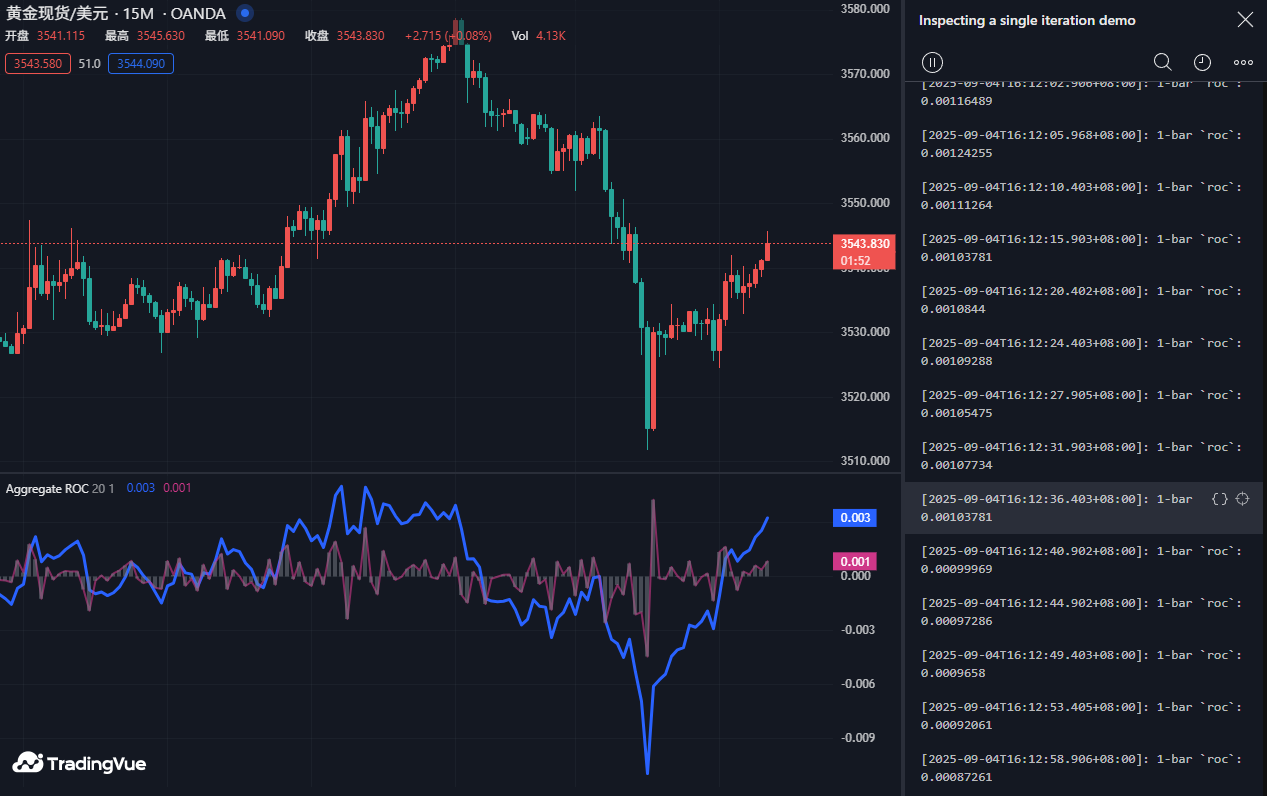This screenshot has width=1267, height=796.
Task: Open search in the logs panel
Action: coord(1162,62)
